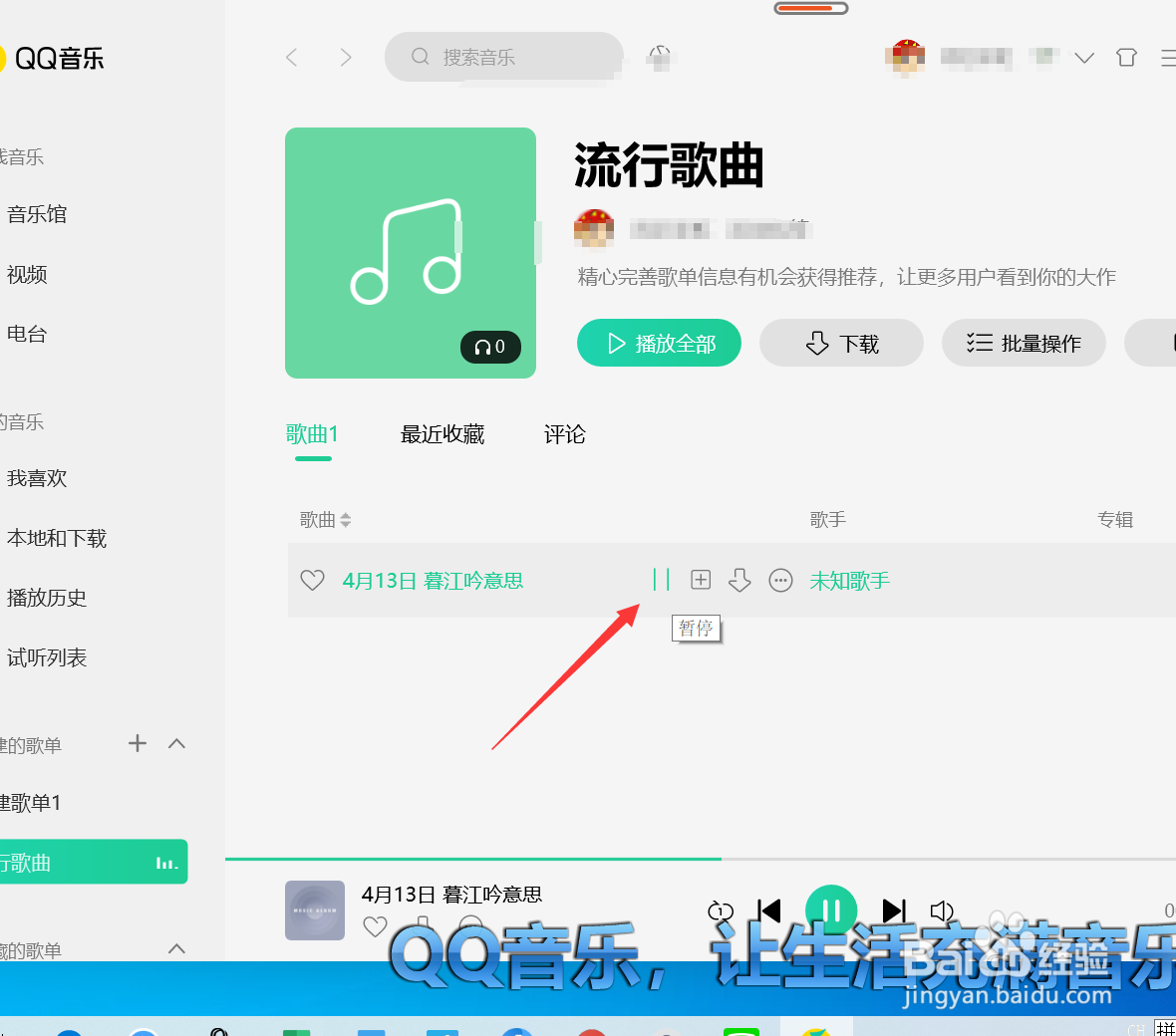
Task: Go back to previous track
Action: point(767,909)
